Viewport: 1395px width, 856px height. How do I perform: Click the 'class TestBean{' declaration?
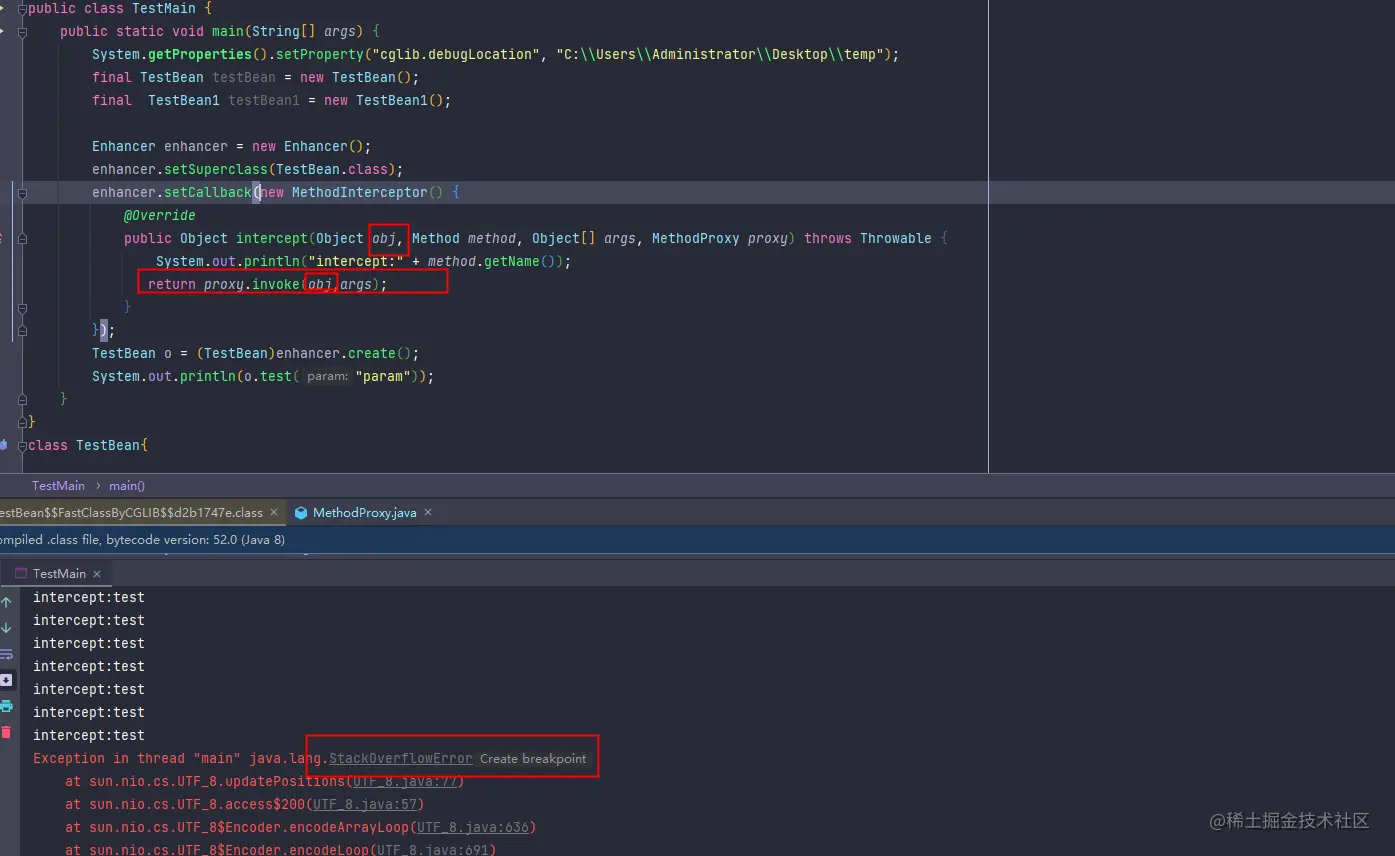[88, 446]
